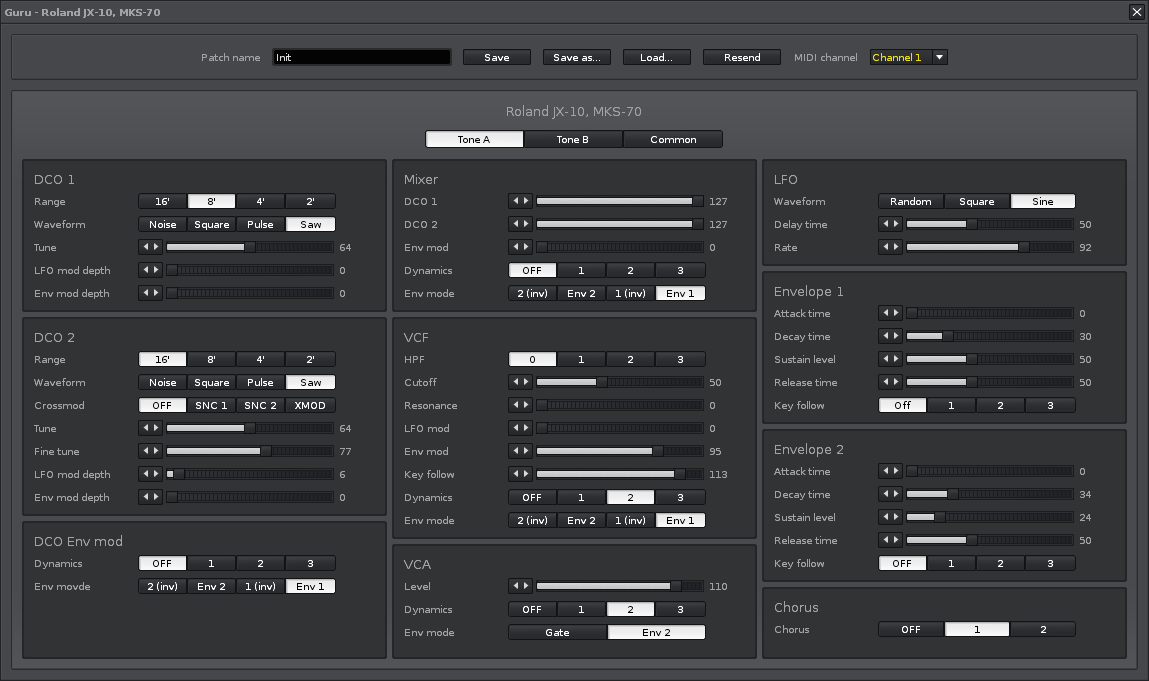Set Envelope 1 Key follow to 2

[x=1000, y=405]
